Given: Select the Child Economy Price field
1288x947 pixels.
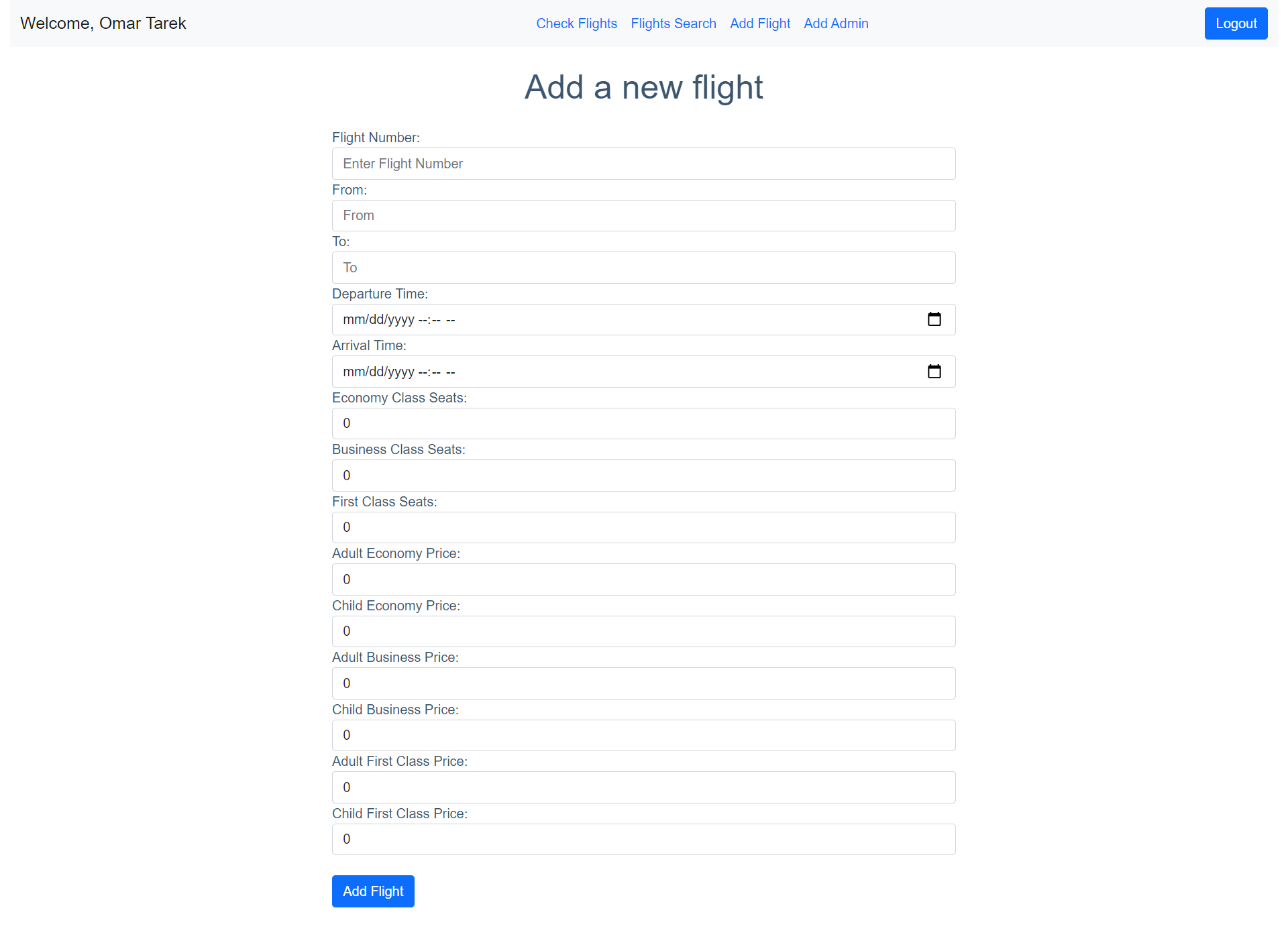Looking at the screenshot, I should (x=643, y=631).
